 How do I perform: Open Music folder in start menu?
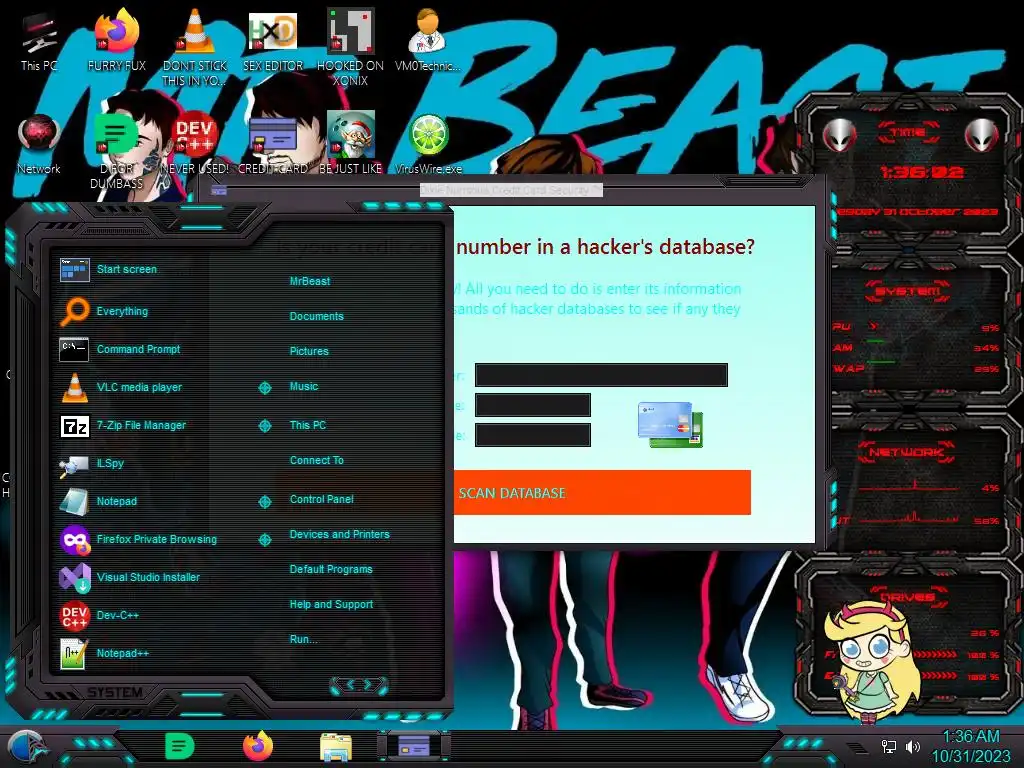(x=304, y=386)
